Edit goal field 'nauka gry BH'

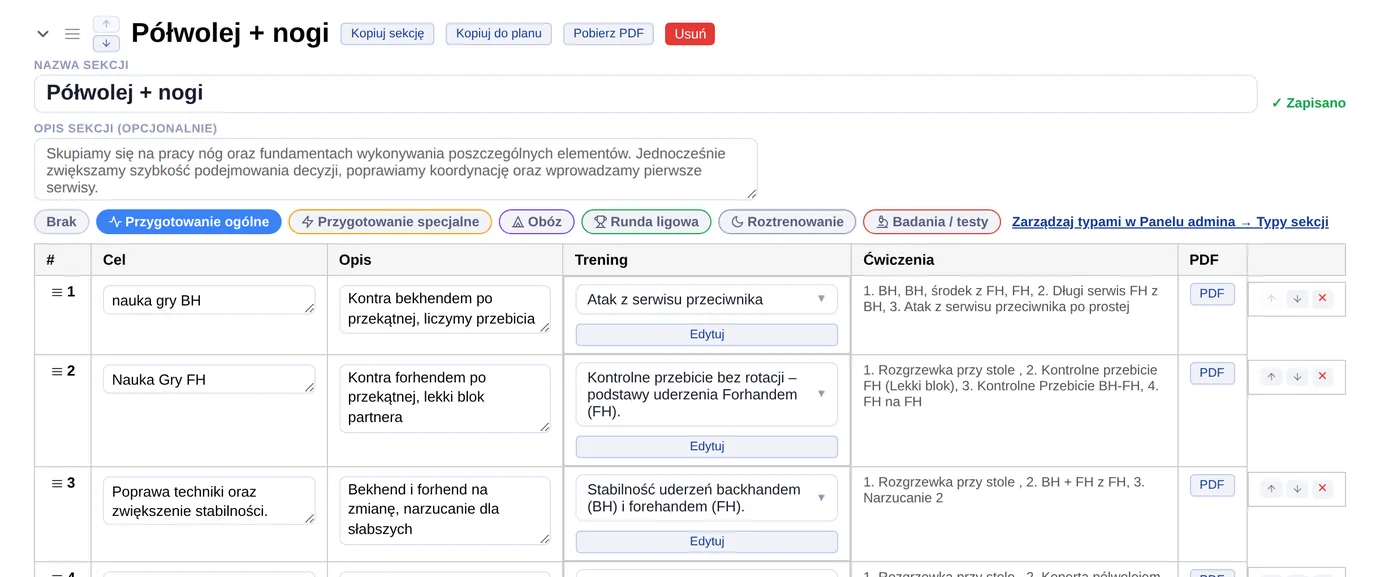pyautogui.click(x=209, y=300)
